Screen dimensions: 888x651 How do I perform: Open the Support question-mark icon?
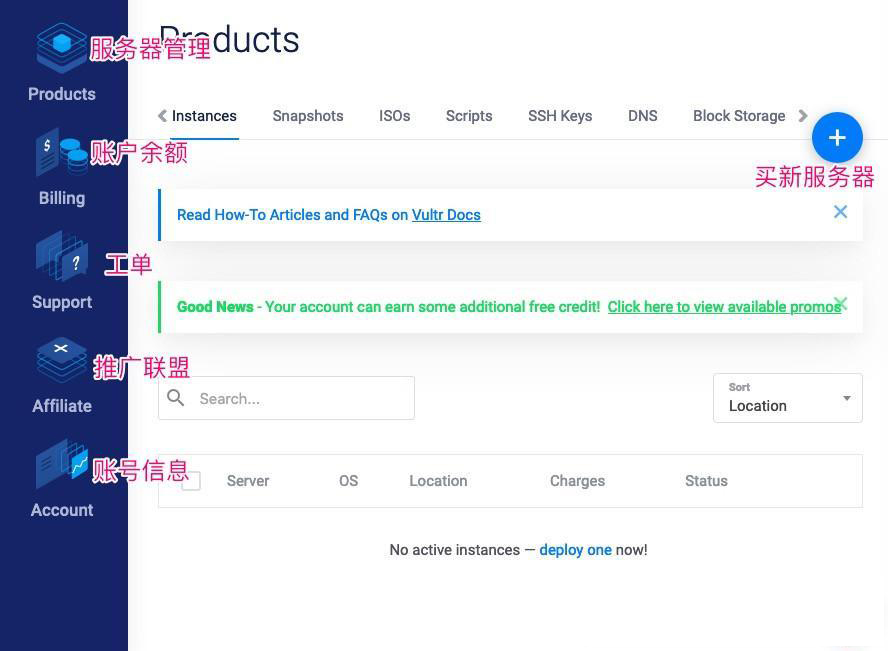[61, 256]
